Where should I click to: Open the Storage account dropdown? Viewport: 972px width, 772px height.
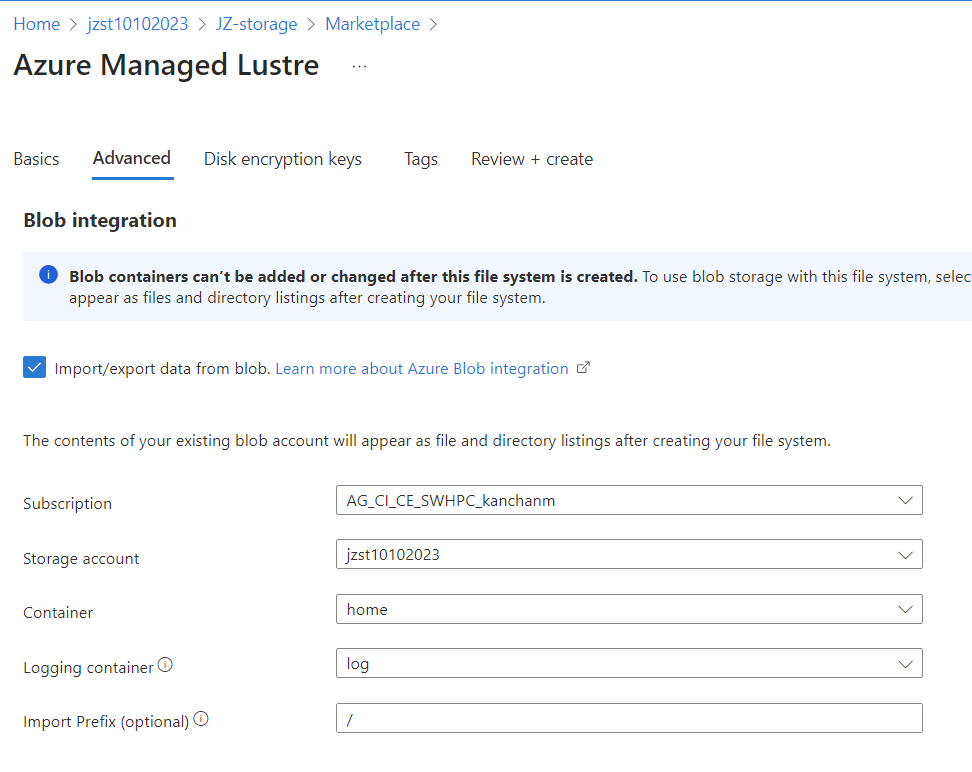point(629,554)
